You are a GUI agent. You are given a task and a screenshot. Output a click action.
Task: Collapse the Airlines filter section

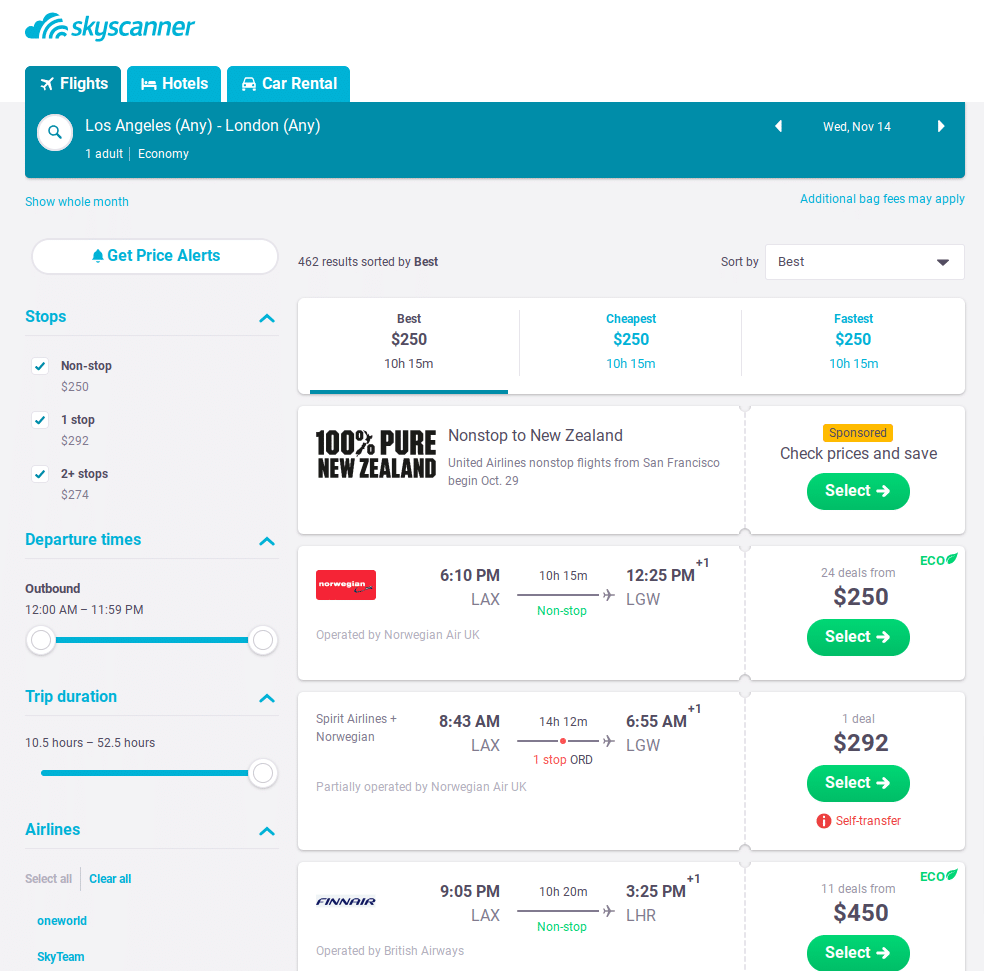pos(267,831)
